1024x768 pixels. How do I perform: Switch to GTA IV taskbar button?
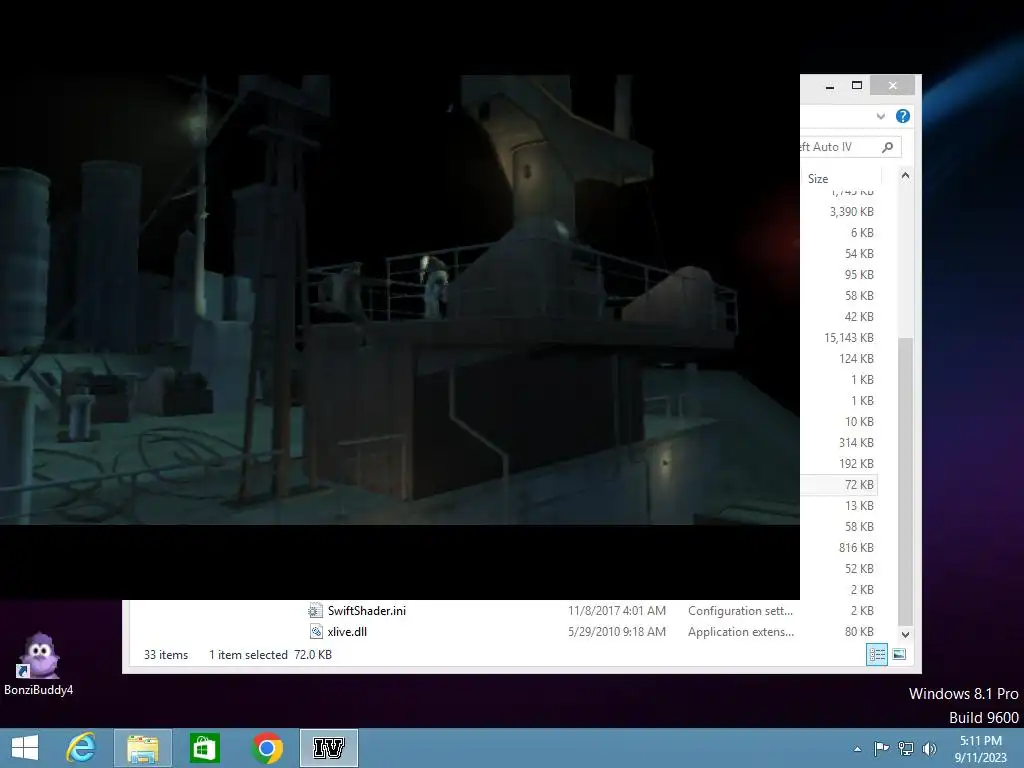point(328,748)
